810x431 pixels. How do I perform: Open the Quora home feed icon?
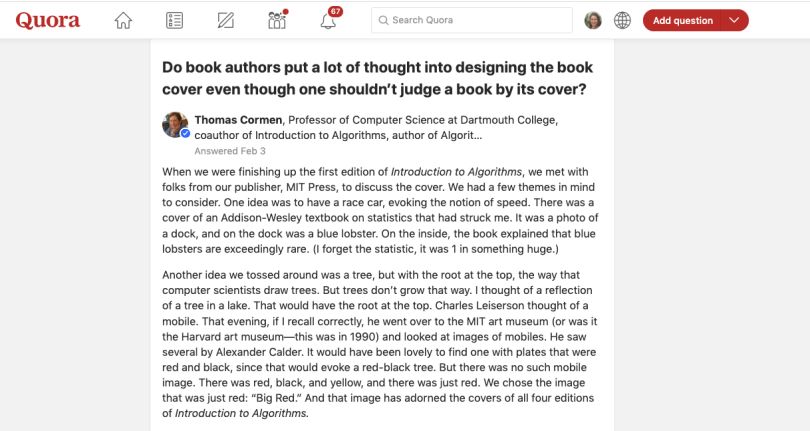[x=123, y=21]
